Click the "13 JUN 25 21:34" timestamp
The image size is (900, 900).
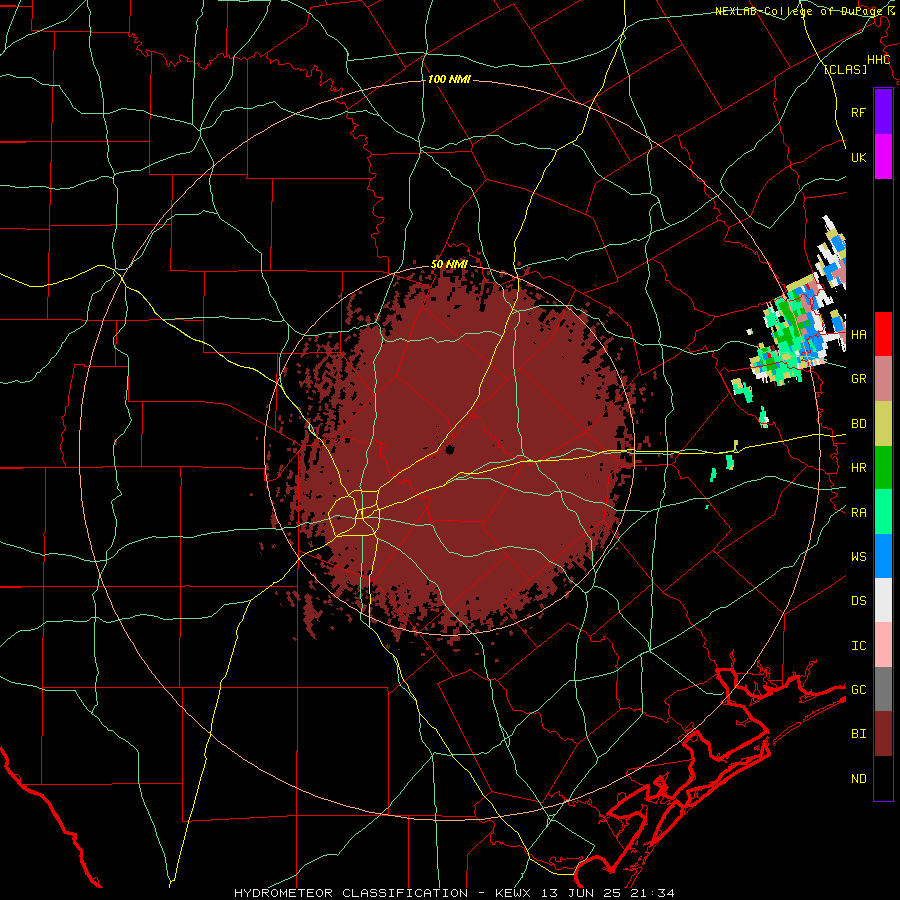(607, 893)
